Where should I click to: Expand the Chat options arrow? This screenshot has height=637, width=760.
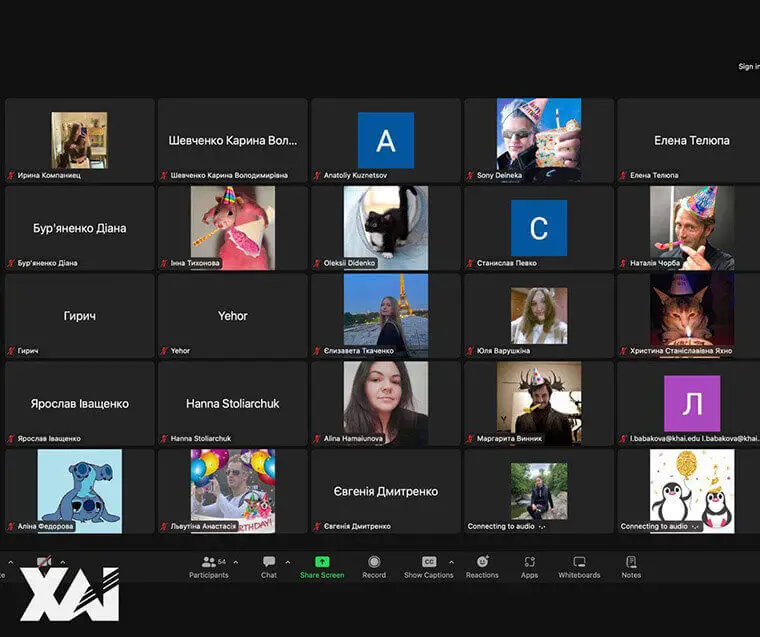tap(288, 561)
